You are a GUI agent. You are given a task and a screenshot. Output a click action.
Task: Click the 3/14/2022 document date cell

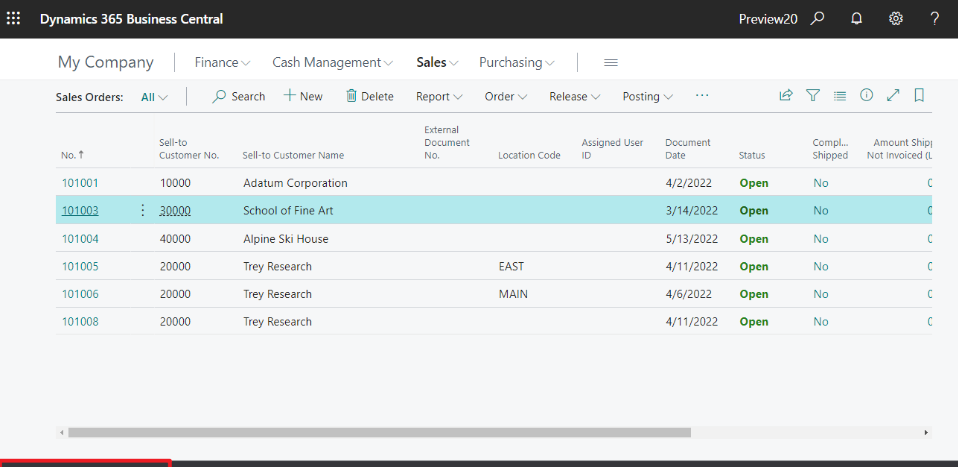[x=692, y=210]
